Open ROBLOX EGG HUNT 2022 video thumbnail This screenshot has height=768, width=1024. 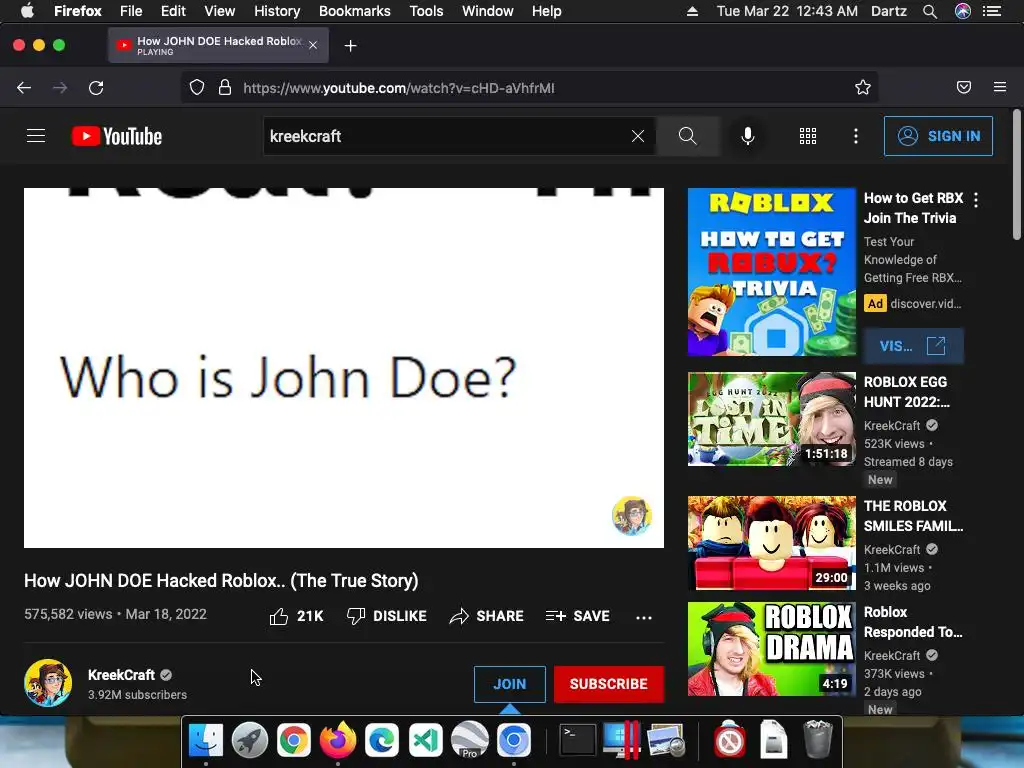coord(771,419)
